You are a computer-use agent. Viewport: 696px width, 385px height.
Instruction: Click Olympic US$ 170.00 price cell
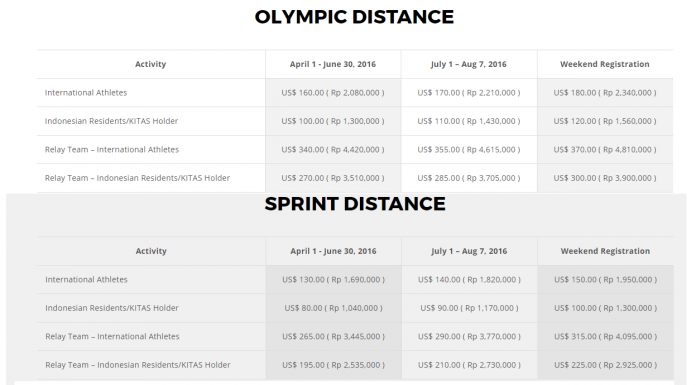pos(469,93)
